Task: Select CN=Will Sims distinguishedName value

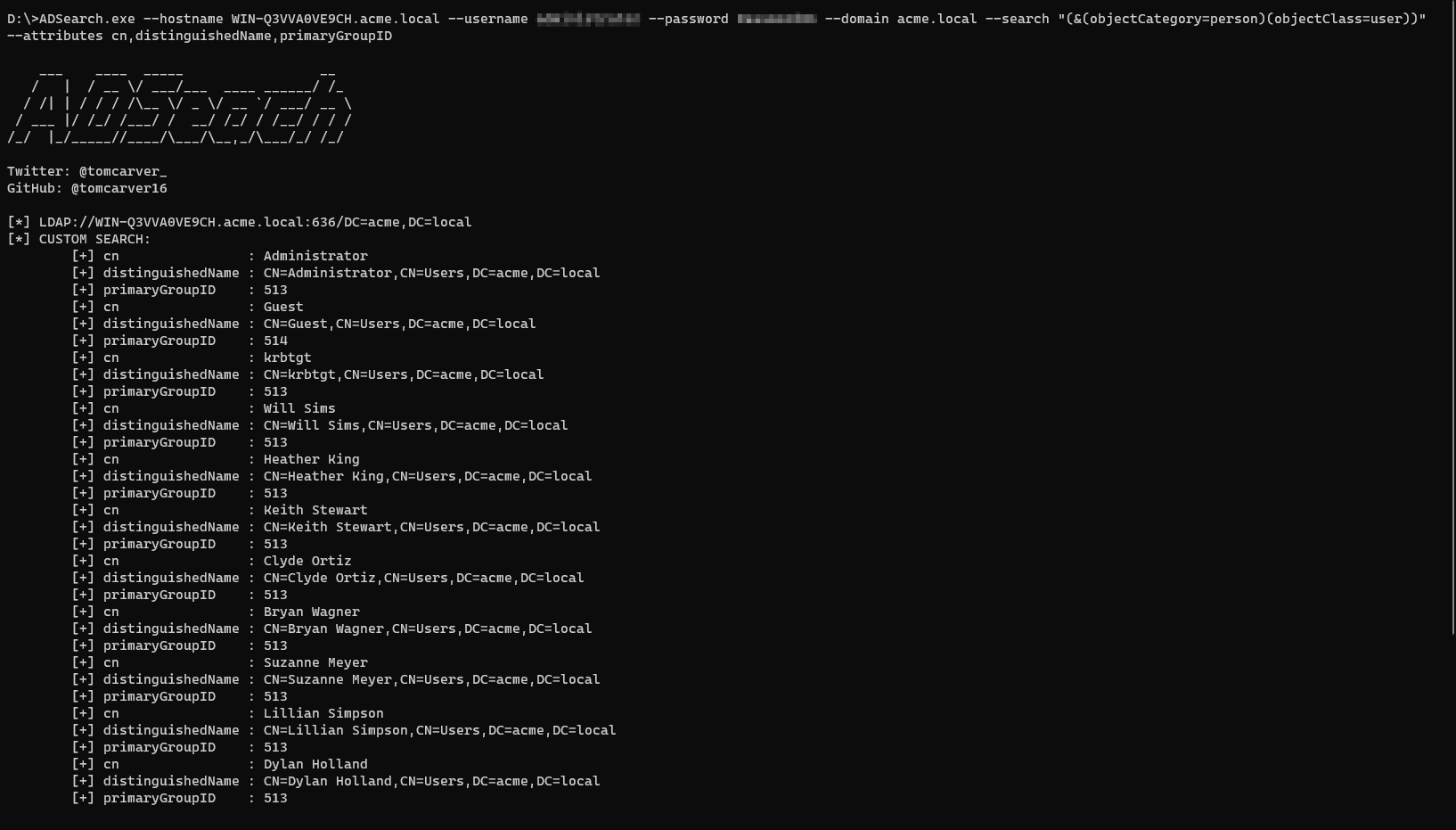Action: (x=415, y=425)
